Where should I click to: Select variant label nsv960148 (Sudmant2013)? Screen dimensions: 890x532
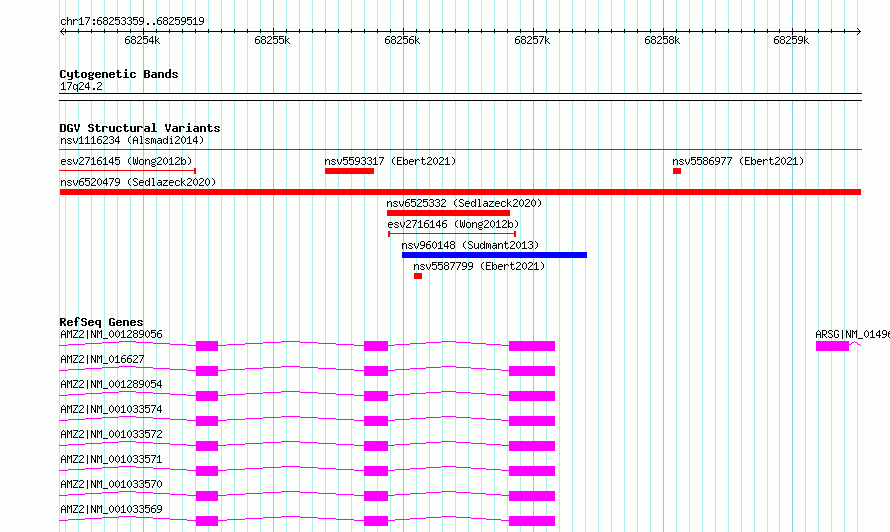click(470, 245)
